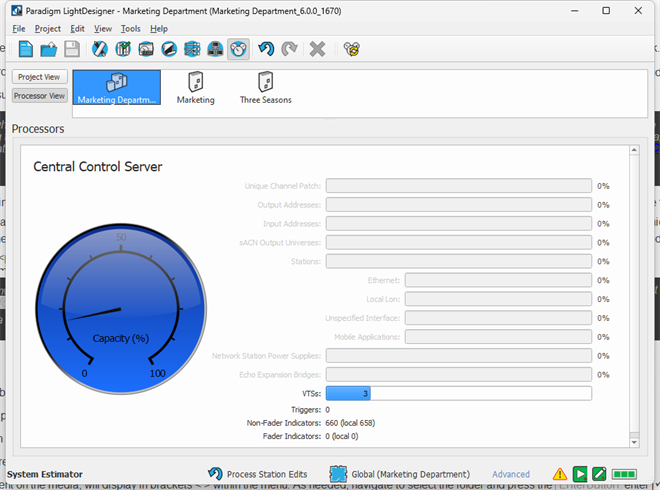Click the faders with green checkmark icon
Screen dimensions: 660x490
point(123,49)
